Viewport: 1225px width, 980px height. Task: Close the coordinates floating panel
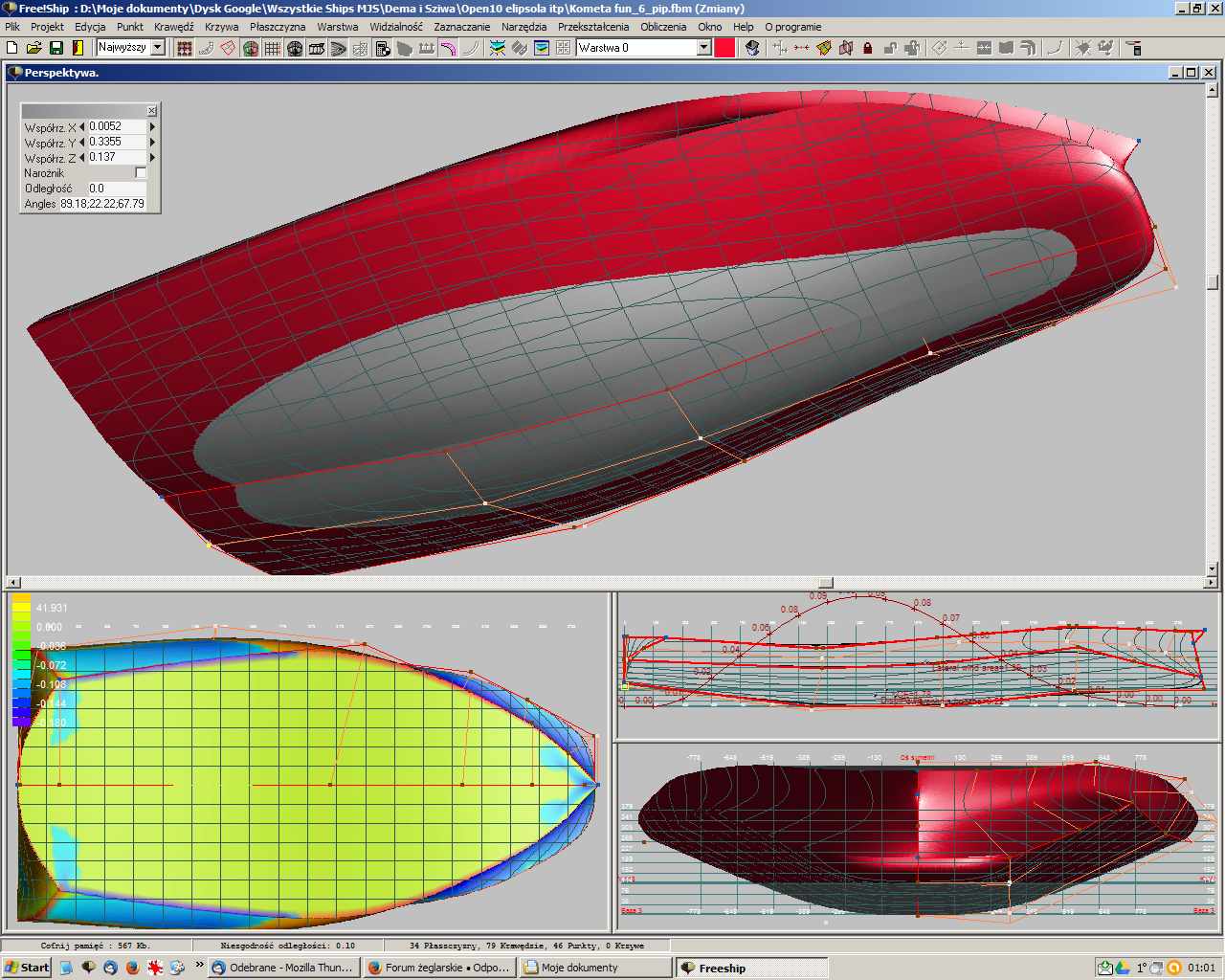click(x=151, y=111)
